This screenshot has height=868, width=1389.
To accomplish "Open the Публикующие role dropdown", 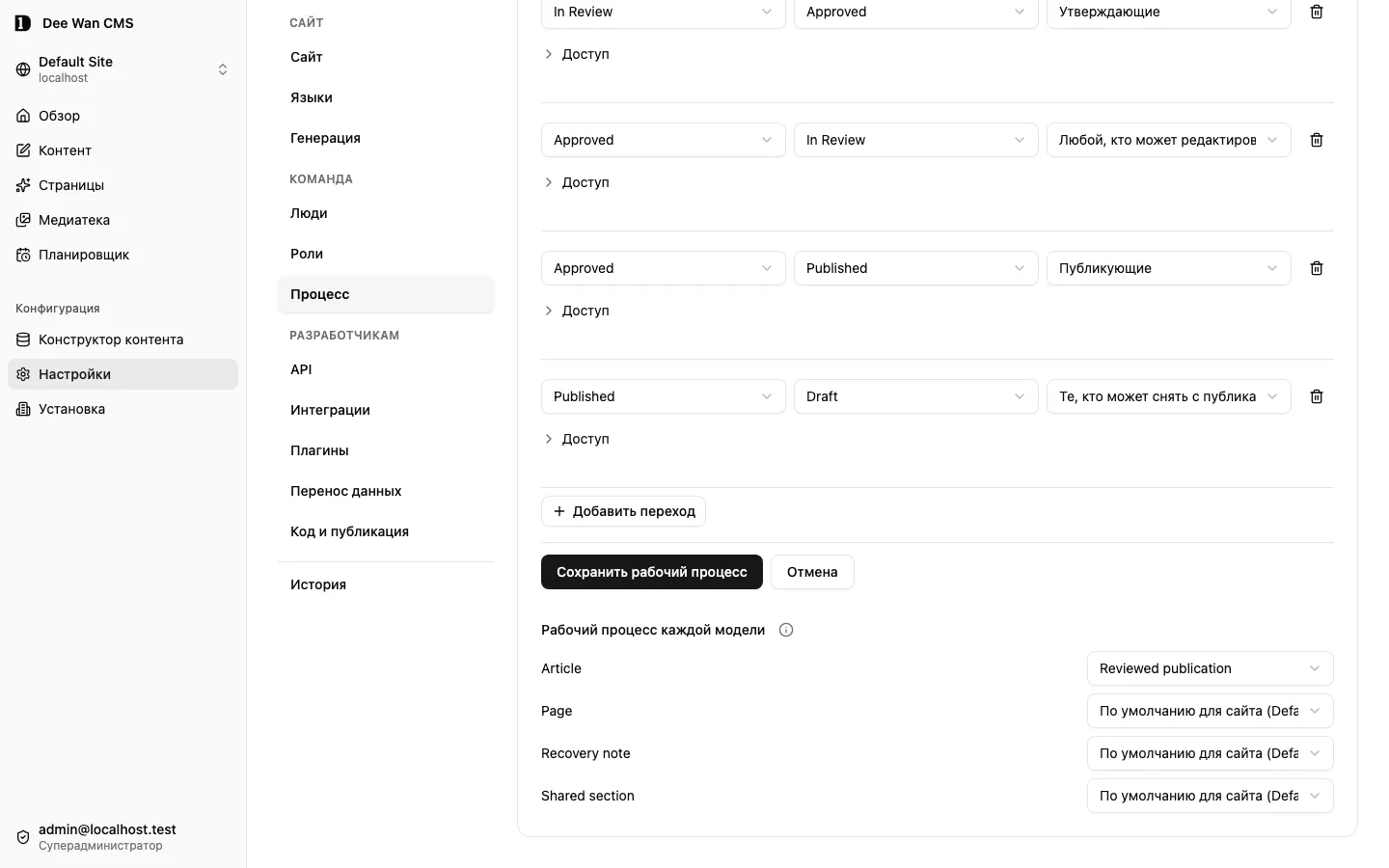I will (1168, 268).
